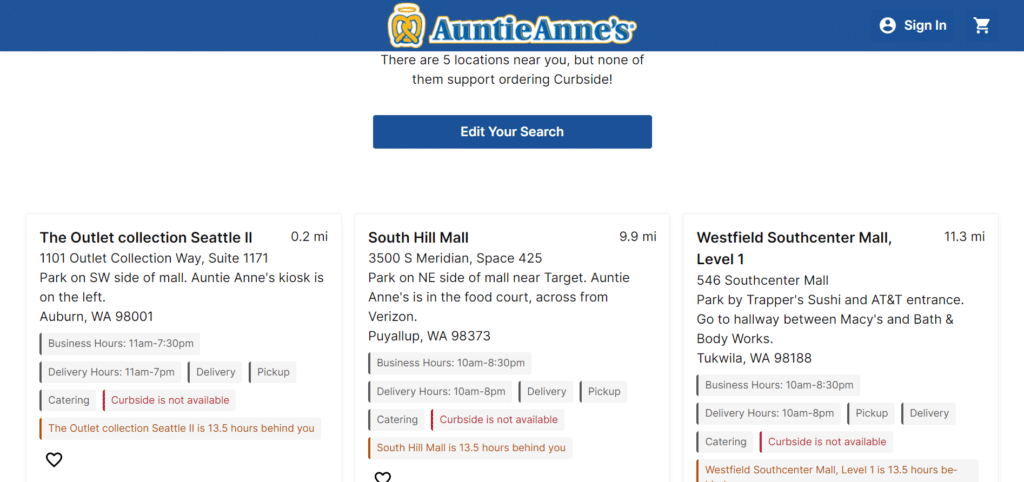This screenshot has height=482, width=1024.
Task: Click Westfield Delivery Hours: 10am-8pm tag
Action: point(769,413)
